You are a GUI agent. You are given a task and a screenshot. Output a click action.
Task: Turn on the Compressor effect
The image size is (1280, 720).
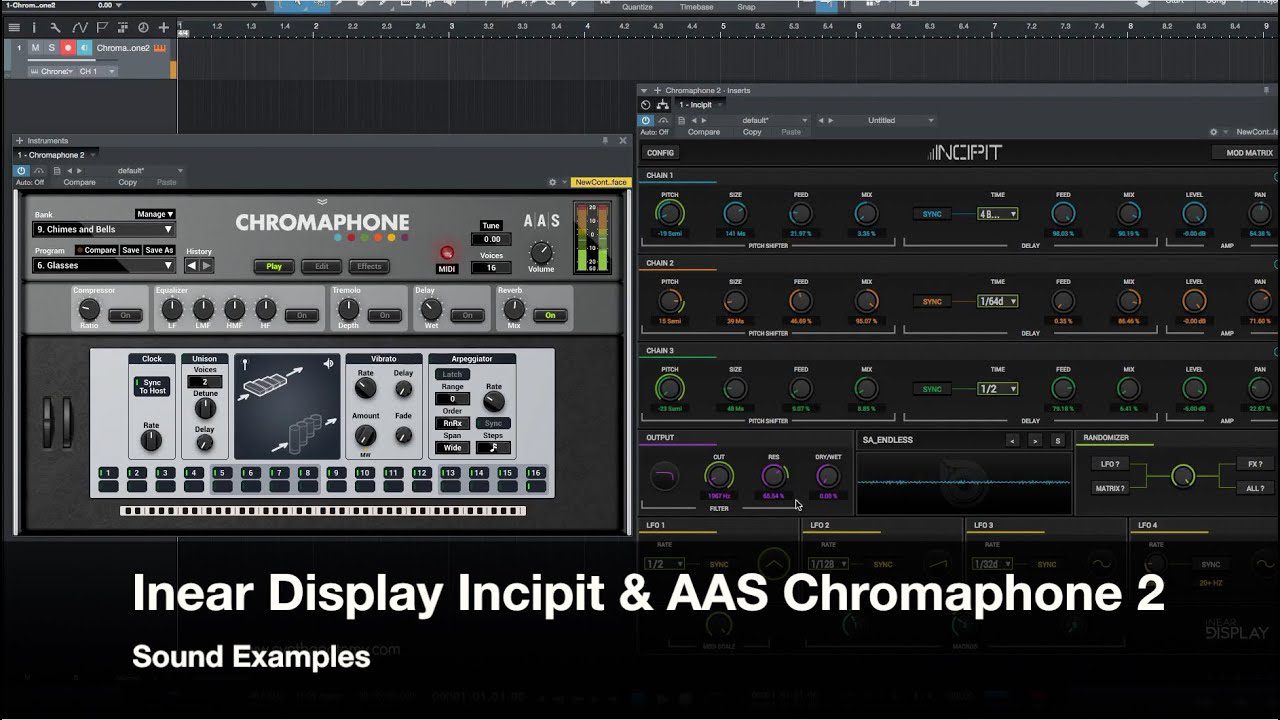point(126,315)
